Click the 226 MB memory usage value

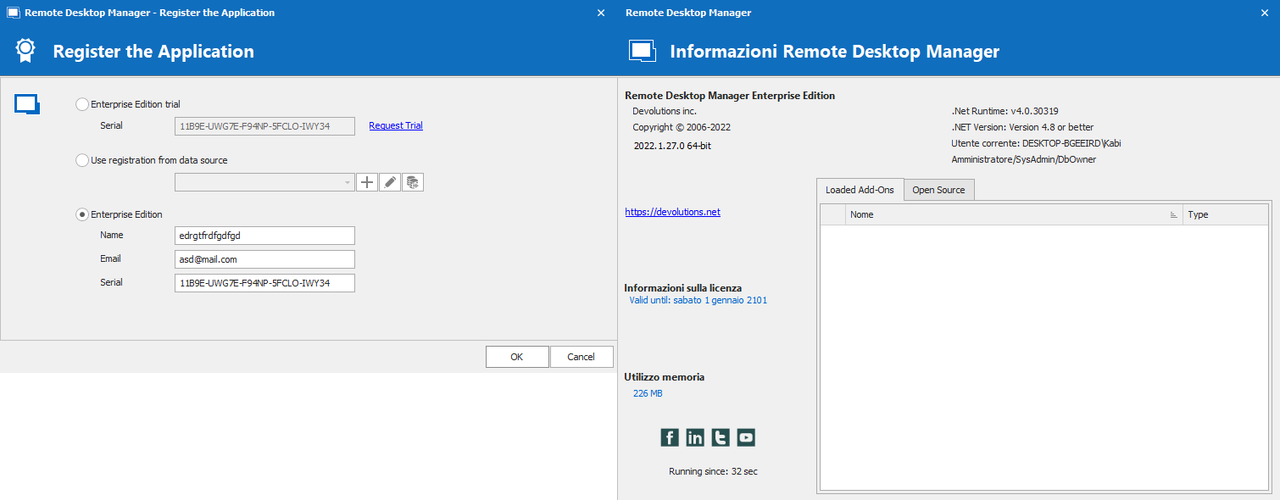648,394
